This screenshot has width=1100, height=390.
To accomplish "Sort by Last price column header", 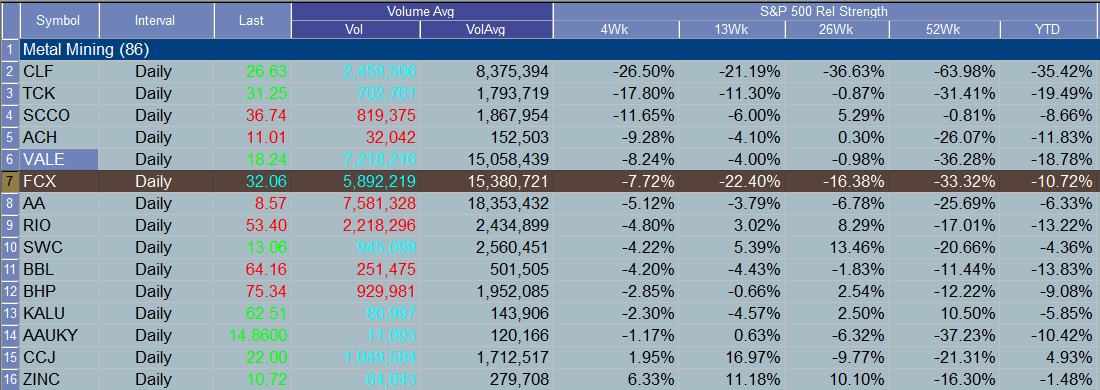I will [251, 20].
